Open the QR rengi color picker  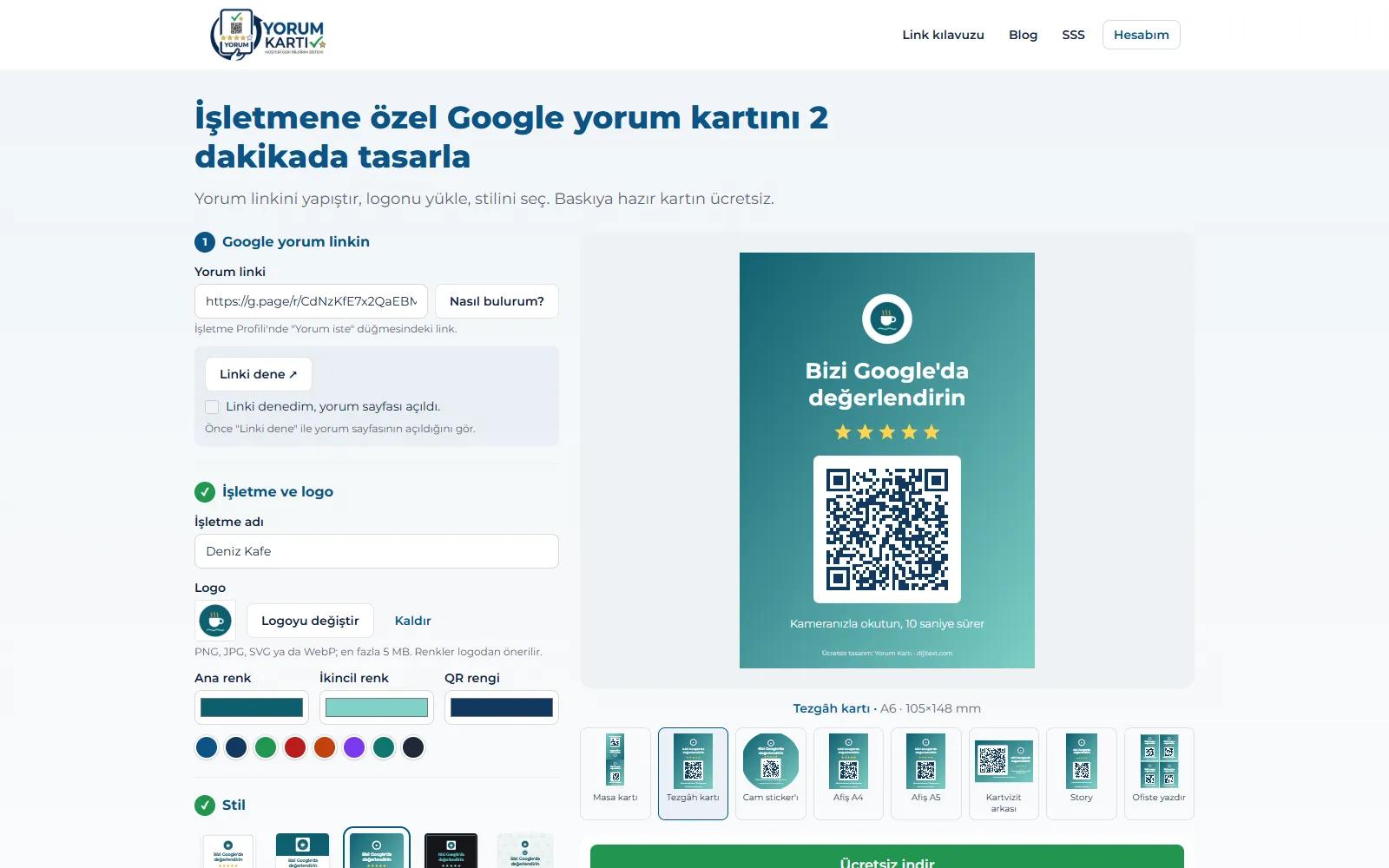[x=502, y=707]
